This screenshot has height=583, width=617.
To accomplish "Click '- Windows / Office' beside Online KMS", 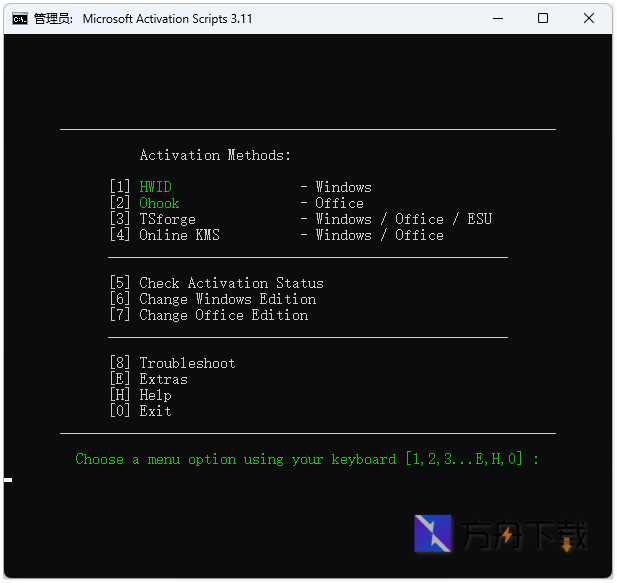I will (x=372, y=235).
